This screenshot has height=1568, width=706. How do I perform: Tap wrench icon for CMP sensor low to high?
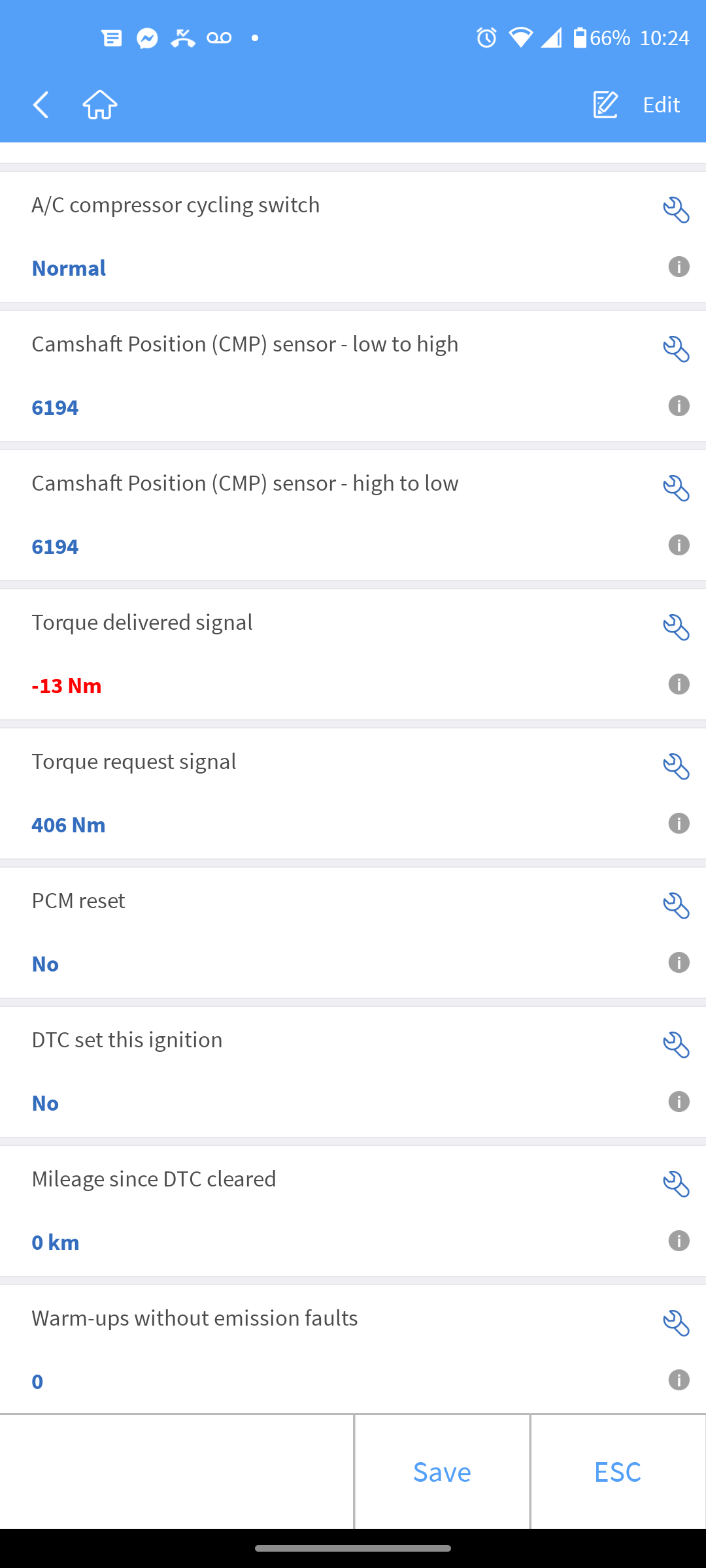(x=676, y=350)
